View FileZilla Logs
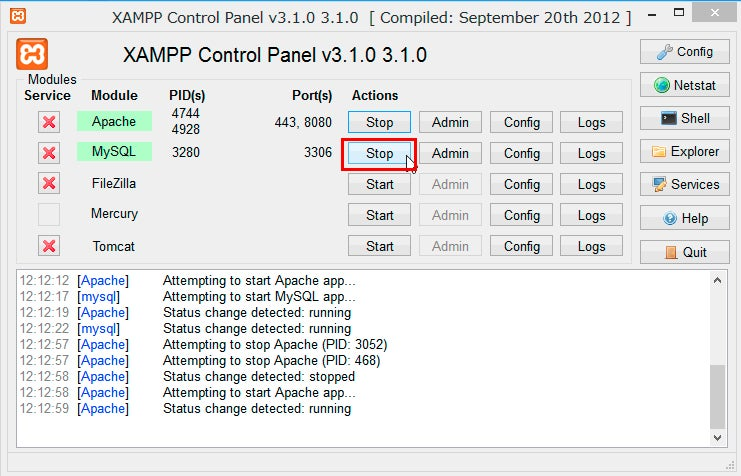The height and width of the screenshot is (476, 741). point(591,184)
